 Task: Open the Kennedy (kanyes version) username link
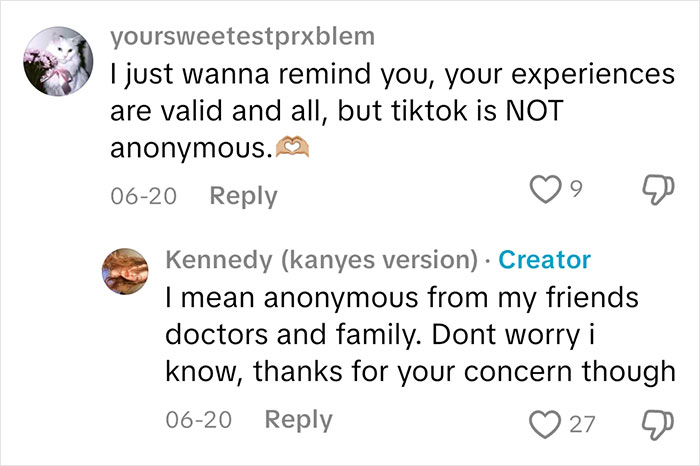(x=321, y=260)
